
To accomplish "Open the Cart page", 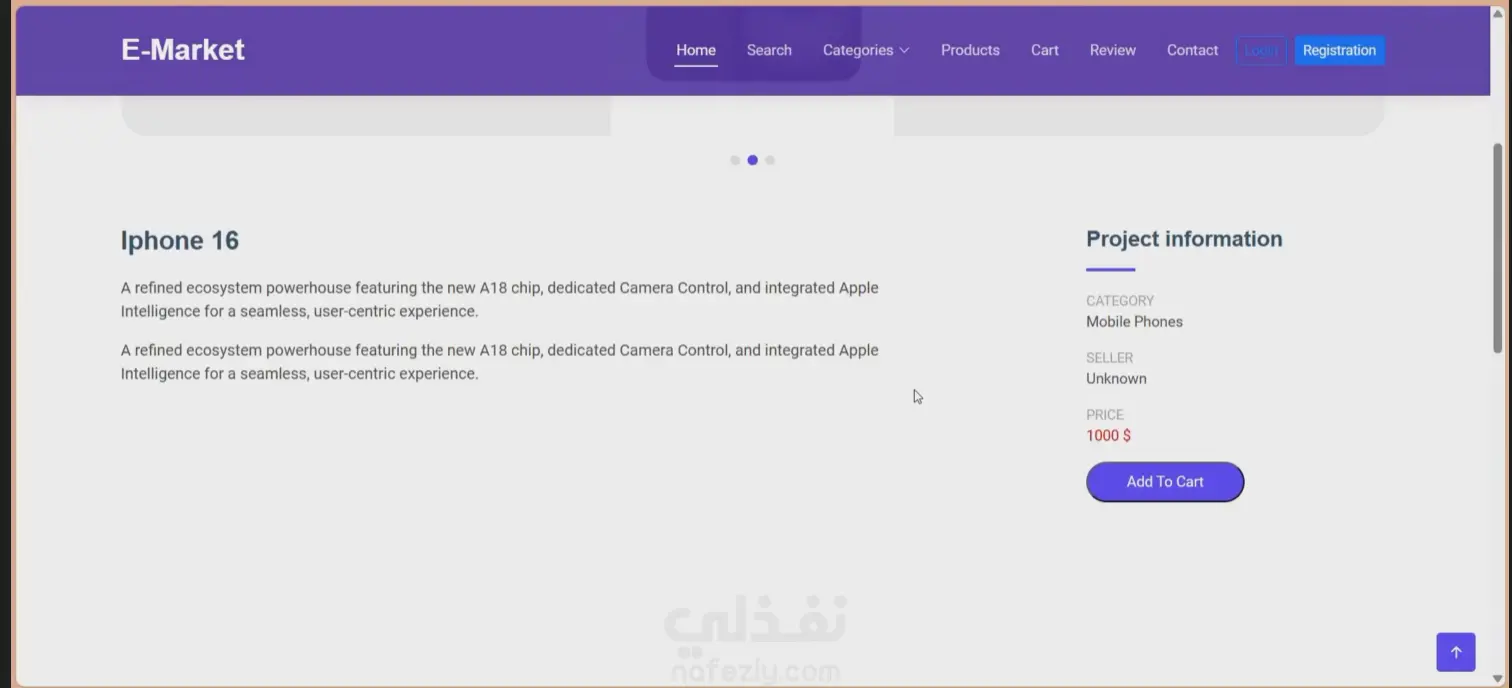I will pyautogui.click(x=1045, y=50).
